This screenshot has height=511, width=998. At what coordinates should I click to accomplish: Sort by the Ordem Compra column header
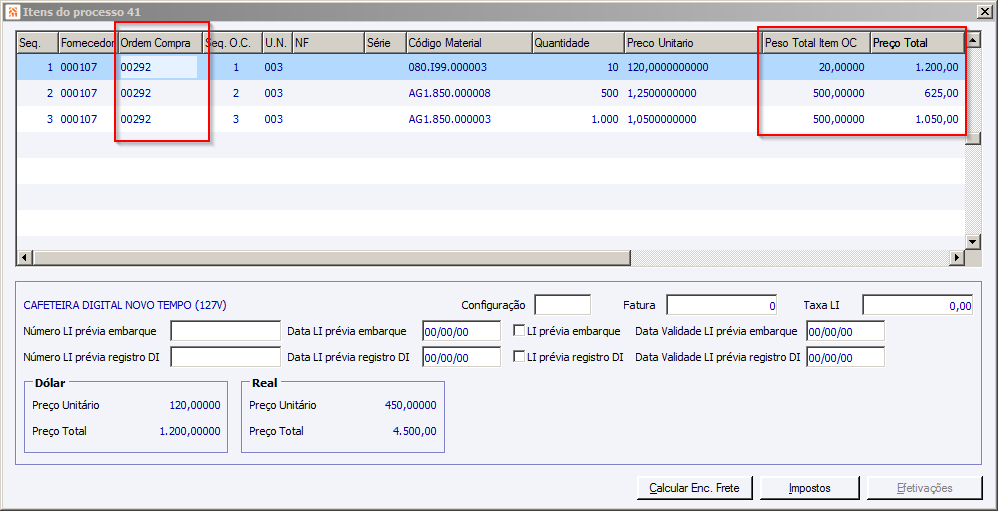tap(159, 43)
